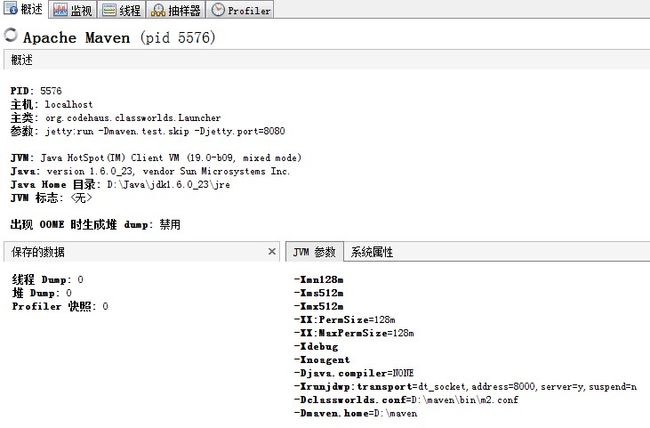Select the org.codehaus.classworlds.Launcher main class text
The width and height of the screenshot is (650, 428).
(133, 118)
